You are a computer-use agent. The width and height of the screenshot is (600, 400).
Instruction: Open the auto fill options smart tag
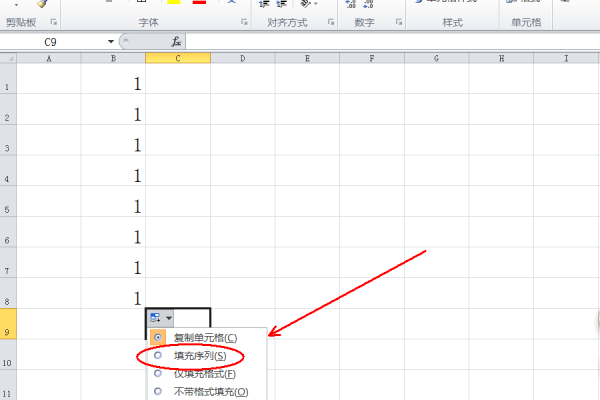pyautogui.click(x=160, y=318)
